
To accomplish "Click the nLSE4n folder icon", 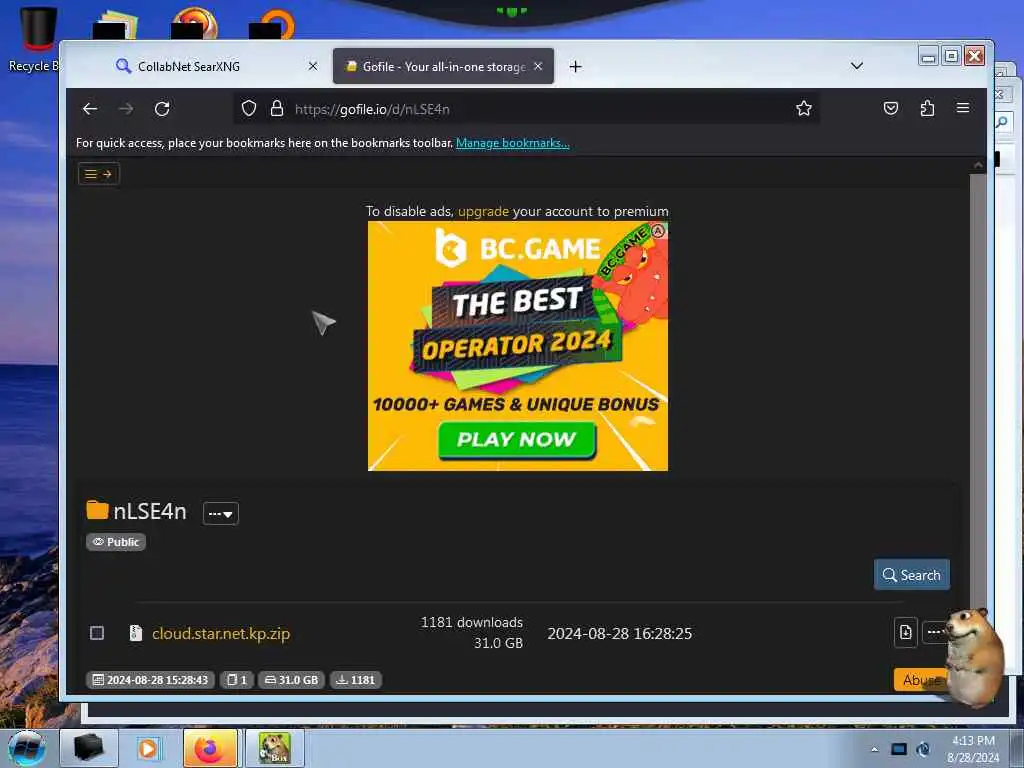I will coord(97,510).
